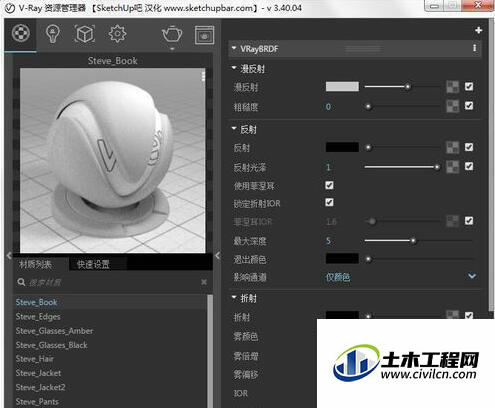Viewport: 495px width, 408px height.
Task: Select the Steve_Hair material
Action: tap(110, 359)
